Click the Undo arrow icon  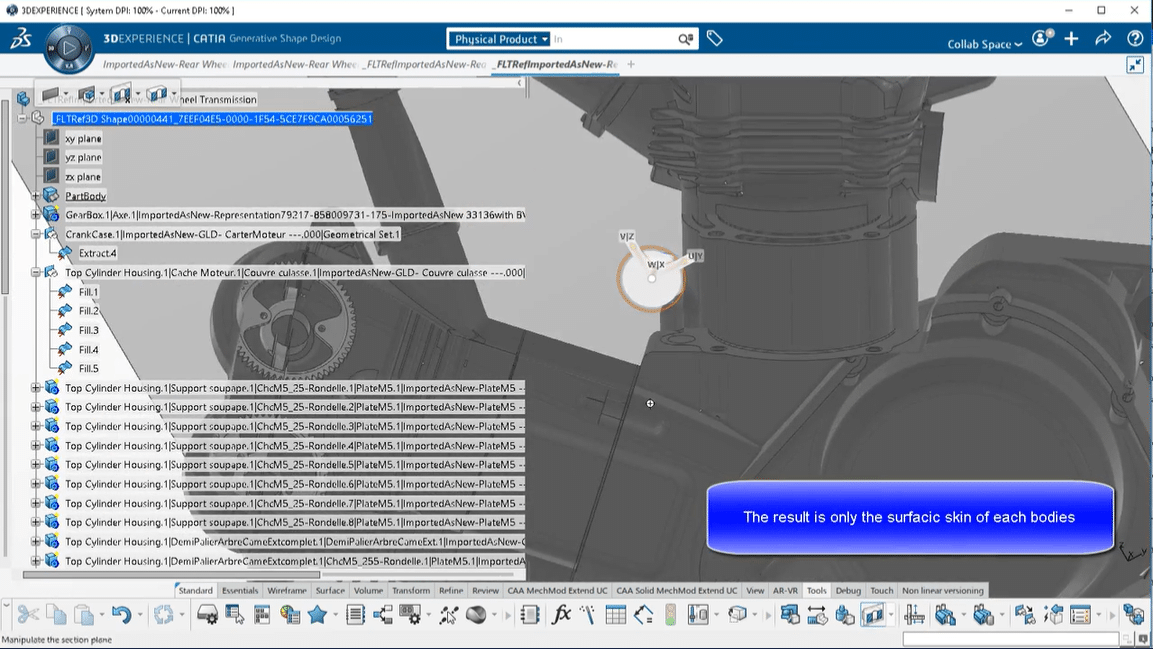[121, 614]
